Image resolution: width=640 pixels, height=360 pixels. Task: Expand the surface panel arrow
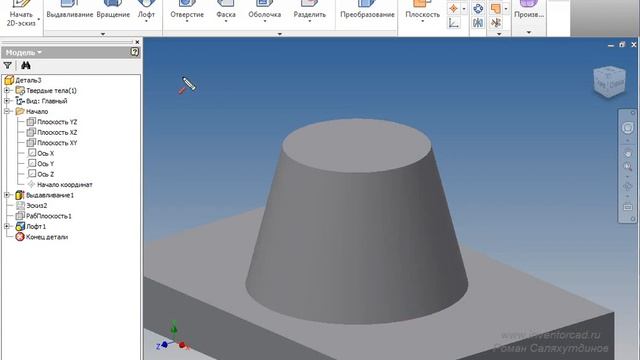[x=499, y=34]
